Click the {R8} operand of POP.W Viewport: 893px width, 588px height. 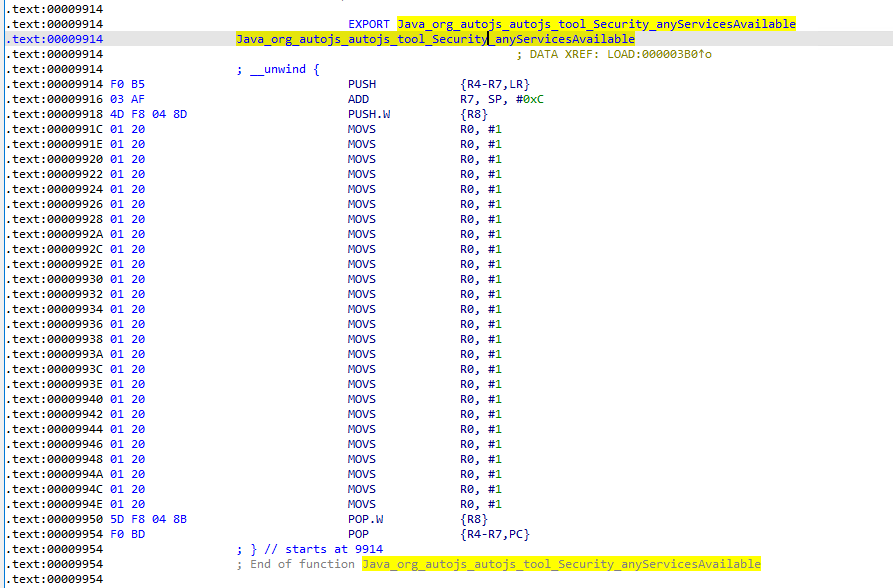click(474, 519)
